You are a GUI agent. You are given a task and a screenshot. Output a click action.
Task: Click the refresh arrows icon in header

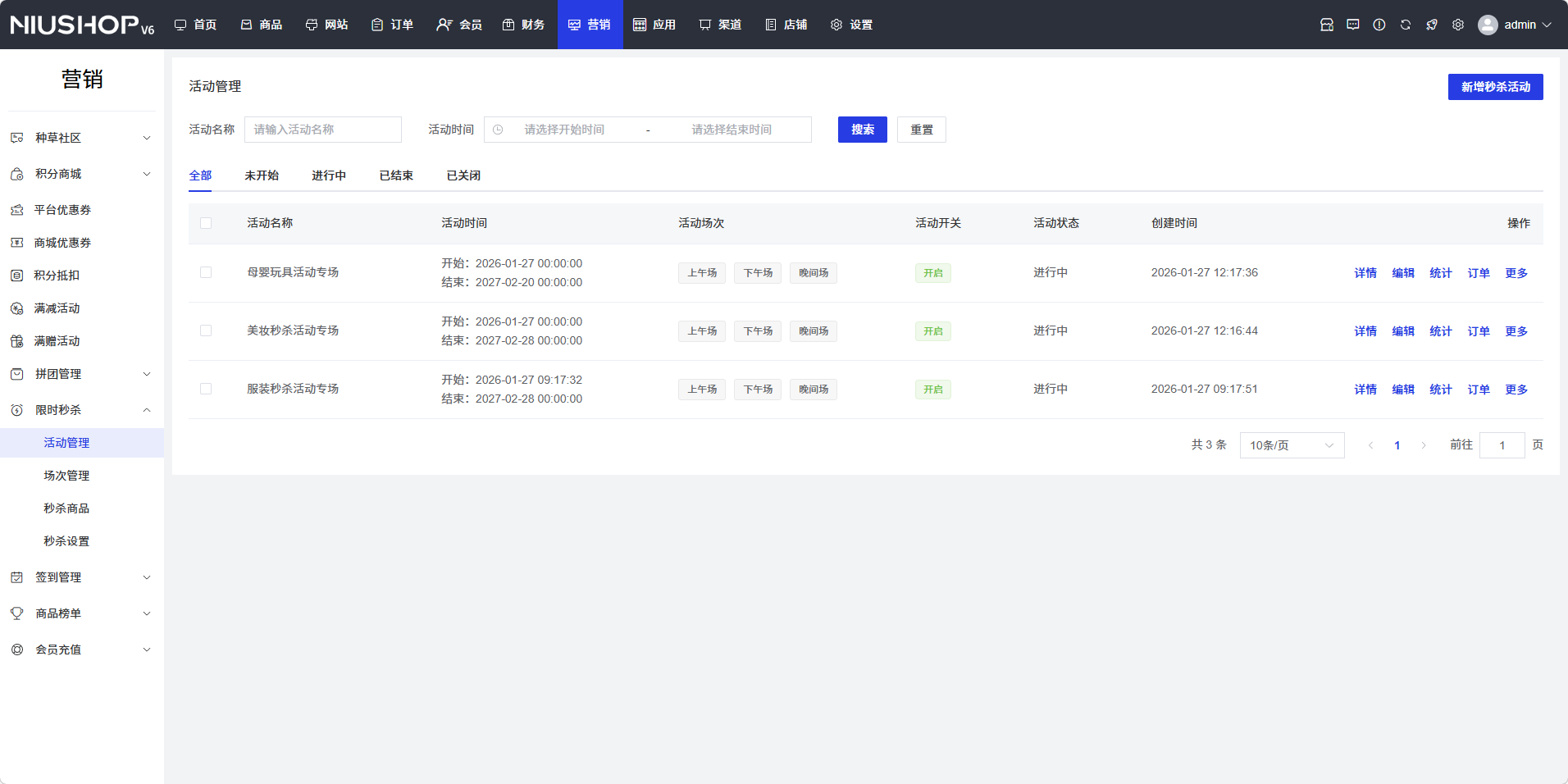1405,25
